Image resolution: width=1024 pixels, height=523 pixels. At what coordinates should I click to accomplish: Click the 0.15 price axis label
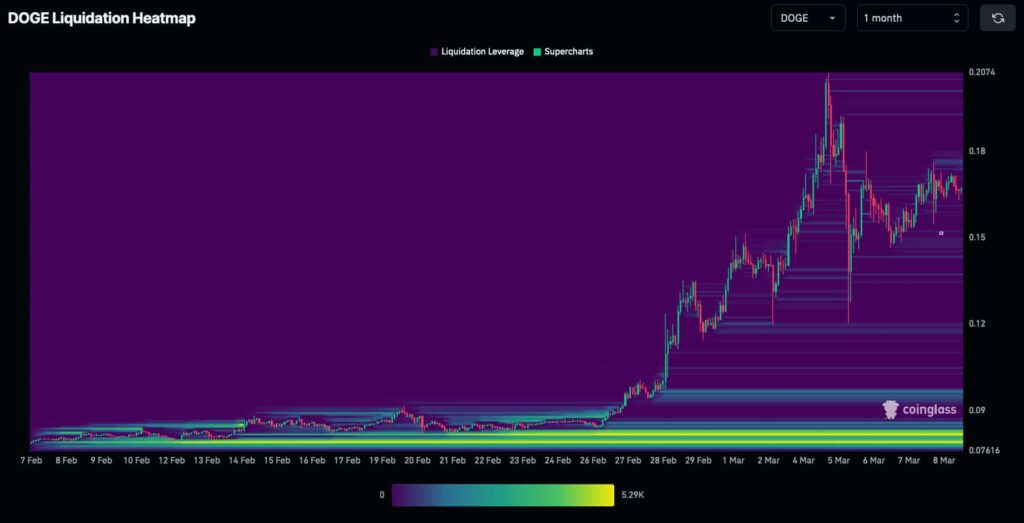tap(977, 237)
